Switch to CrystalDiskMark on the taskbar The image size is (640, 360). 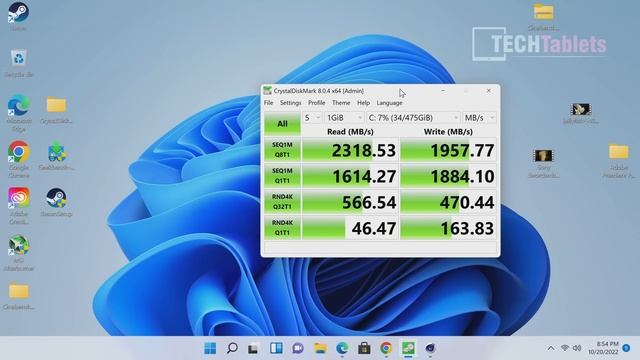[x=408, y=348]
